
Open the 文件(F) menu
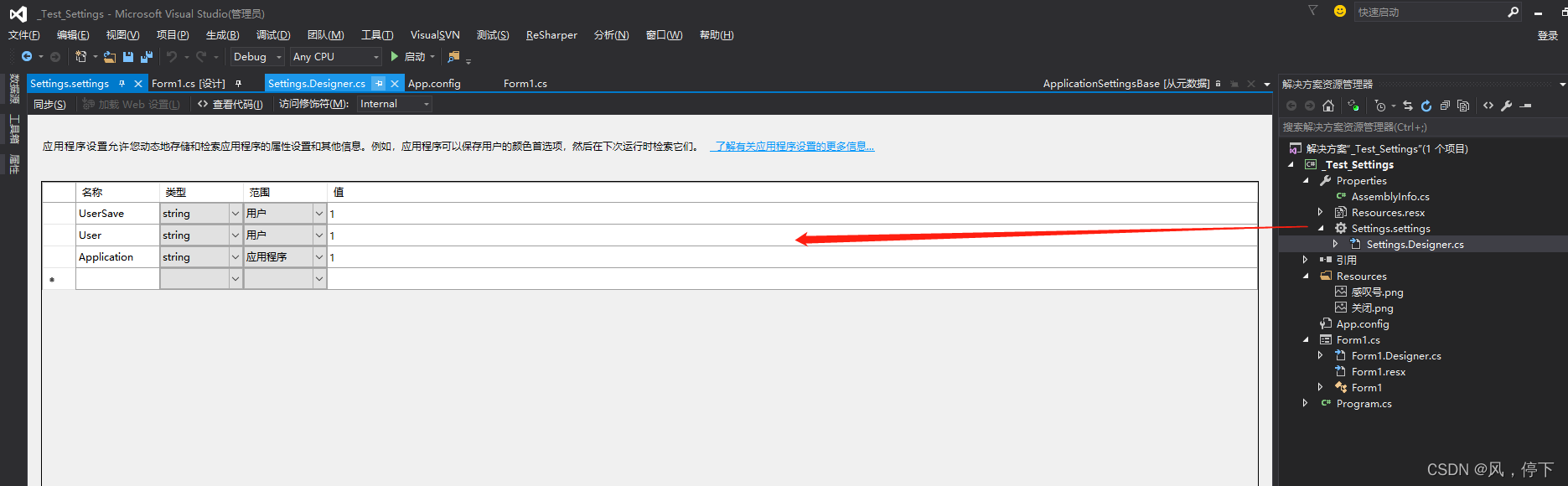point(24,35)
